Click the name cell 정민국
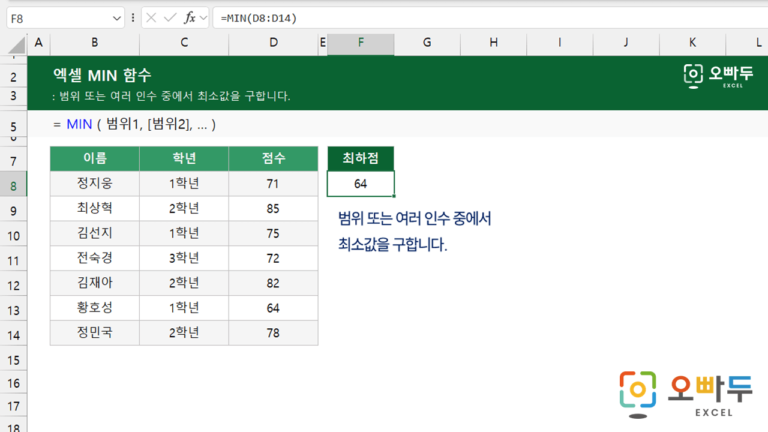This screenshot has width=768, height=432. [x=95, y=333]
